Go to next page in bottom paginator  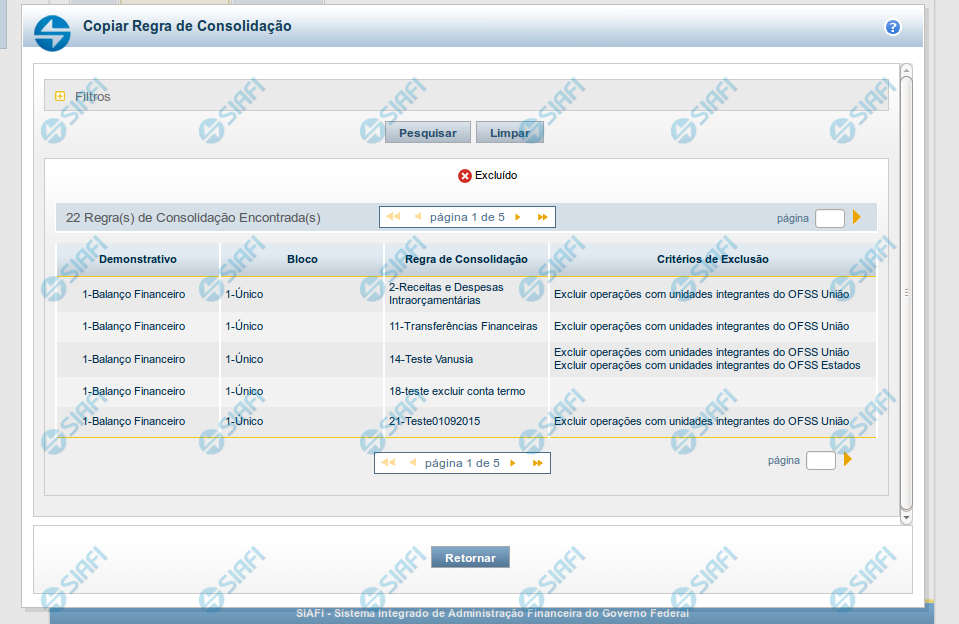click(513, 463)
